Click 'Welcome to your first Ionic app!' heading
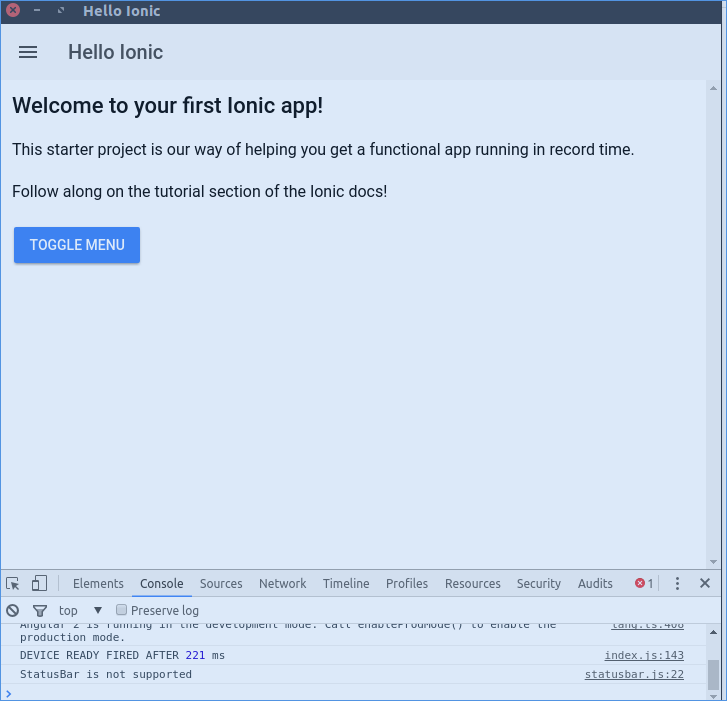This screenshot has width=727, height=701. pos(167,105)
